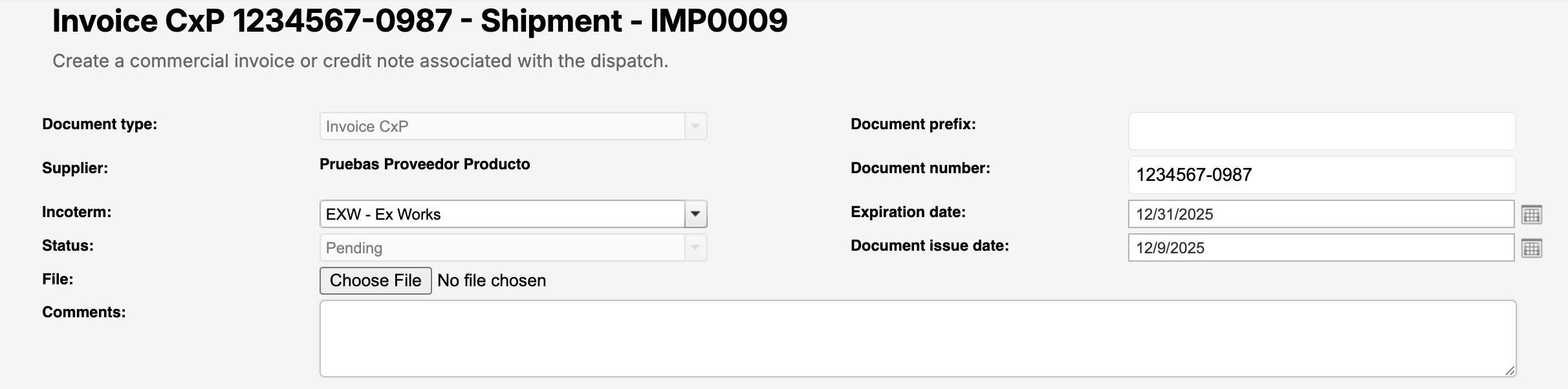This screenshot has width=1568, height=389.
Task: Click the "Comments:" field label
Action: click(83, 312)
